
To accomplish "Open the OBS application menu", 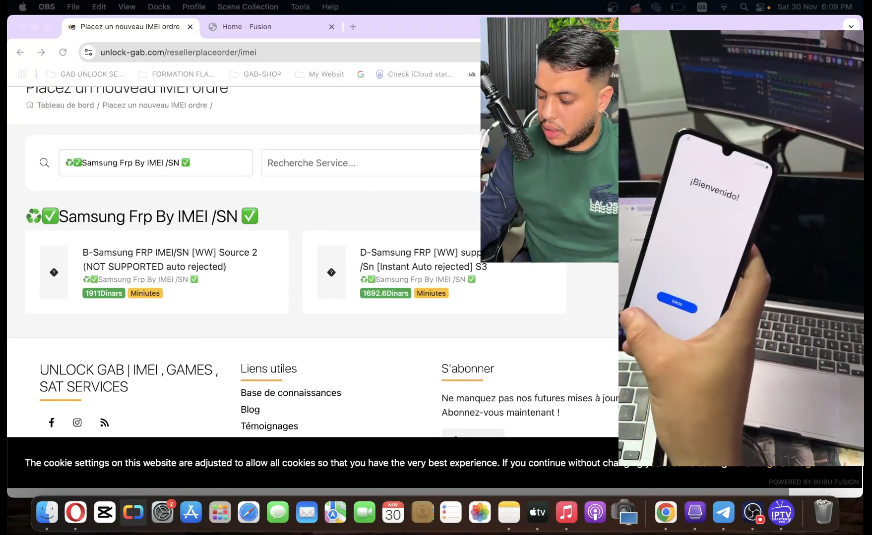I will coord(47,7).
